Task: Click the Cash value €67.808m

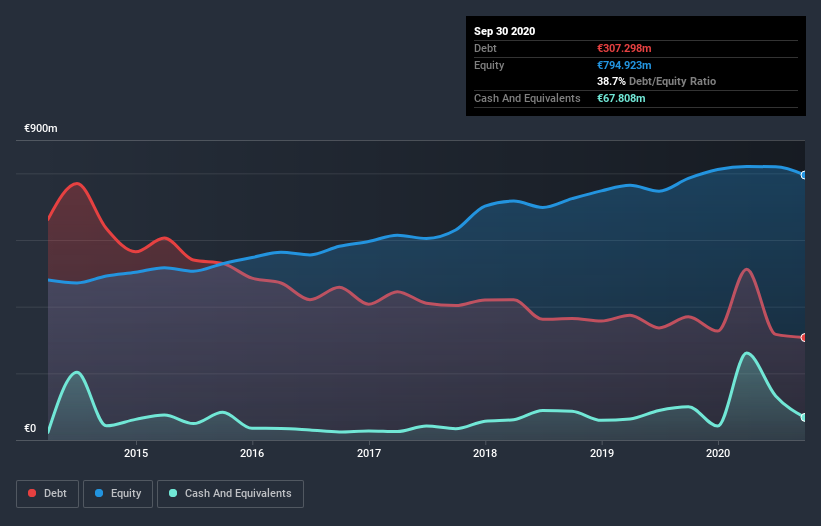Action: click(x=621, y=98)
